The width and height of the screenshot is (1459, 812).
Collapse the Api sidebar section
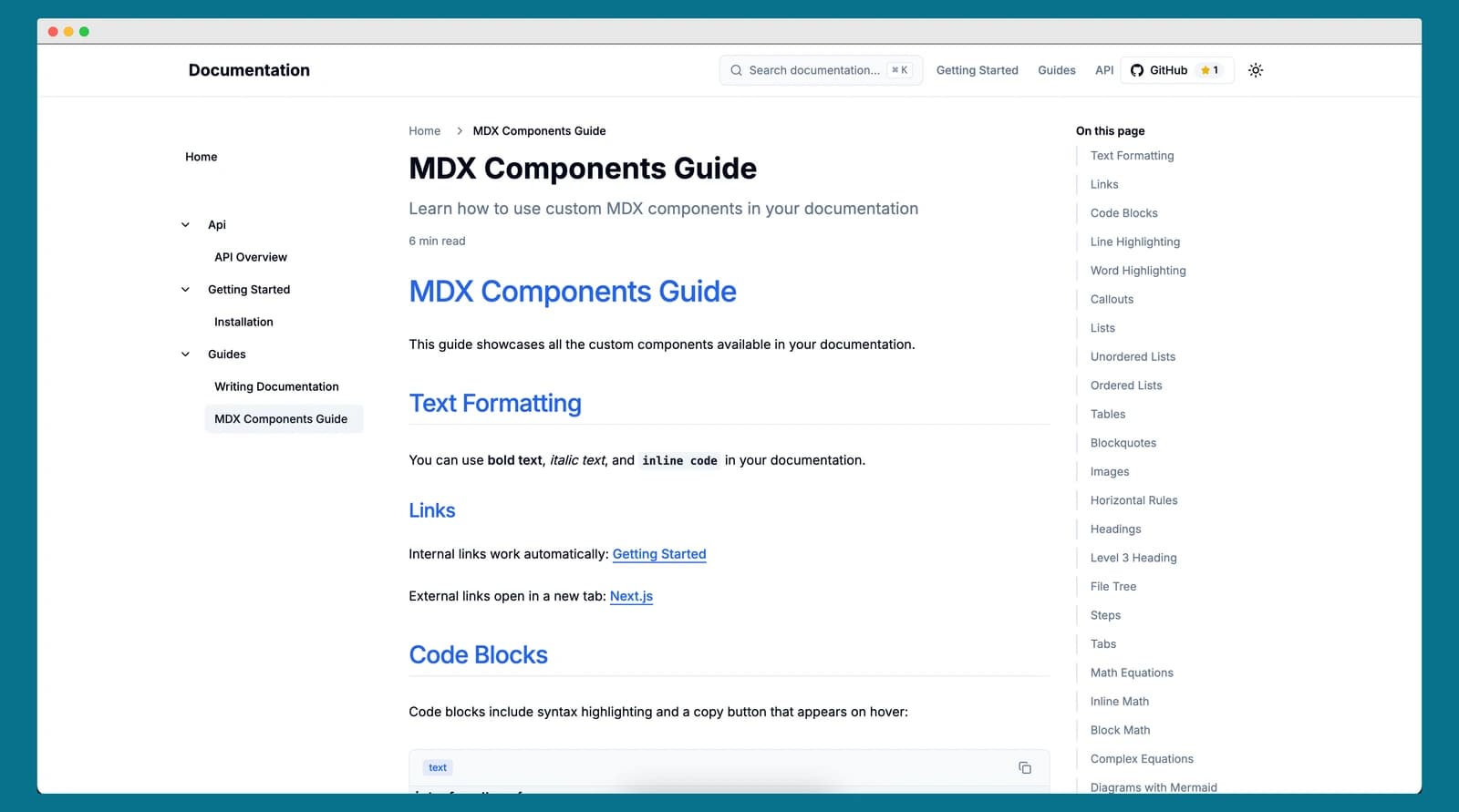click(x=185, y=225)
